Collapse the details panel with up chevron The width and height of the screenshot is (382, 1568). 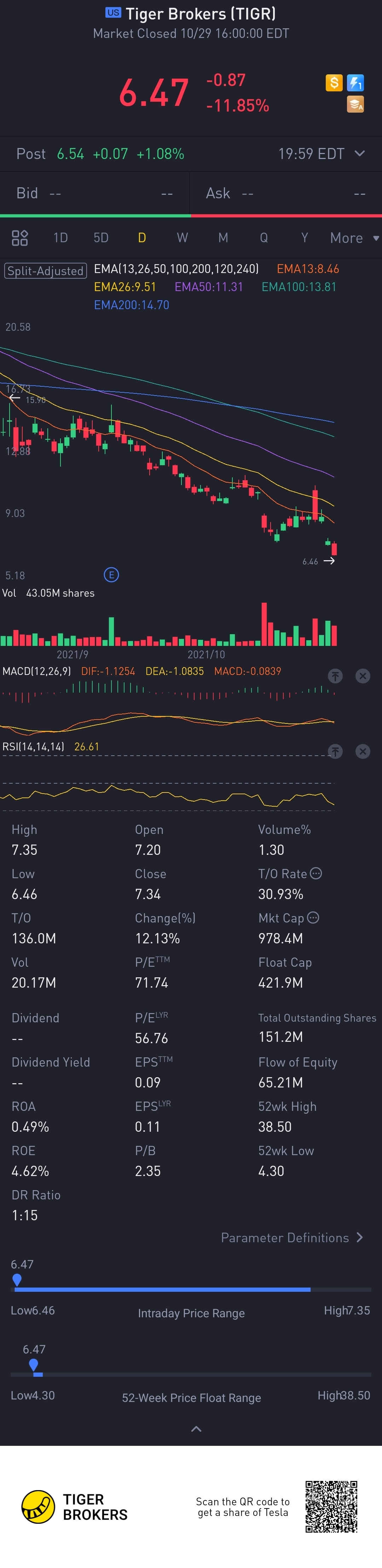(196, 1428)
